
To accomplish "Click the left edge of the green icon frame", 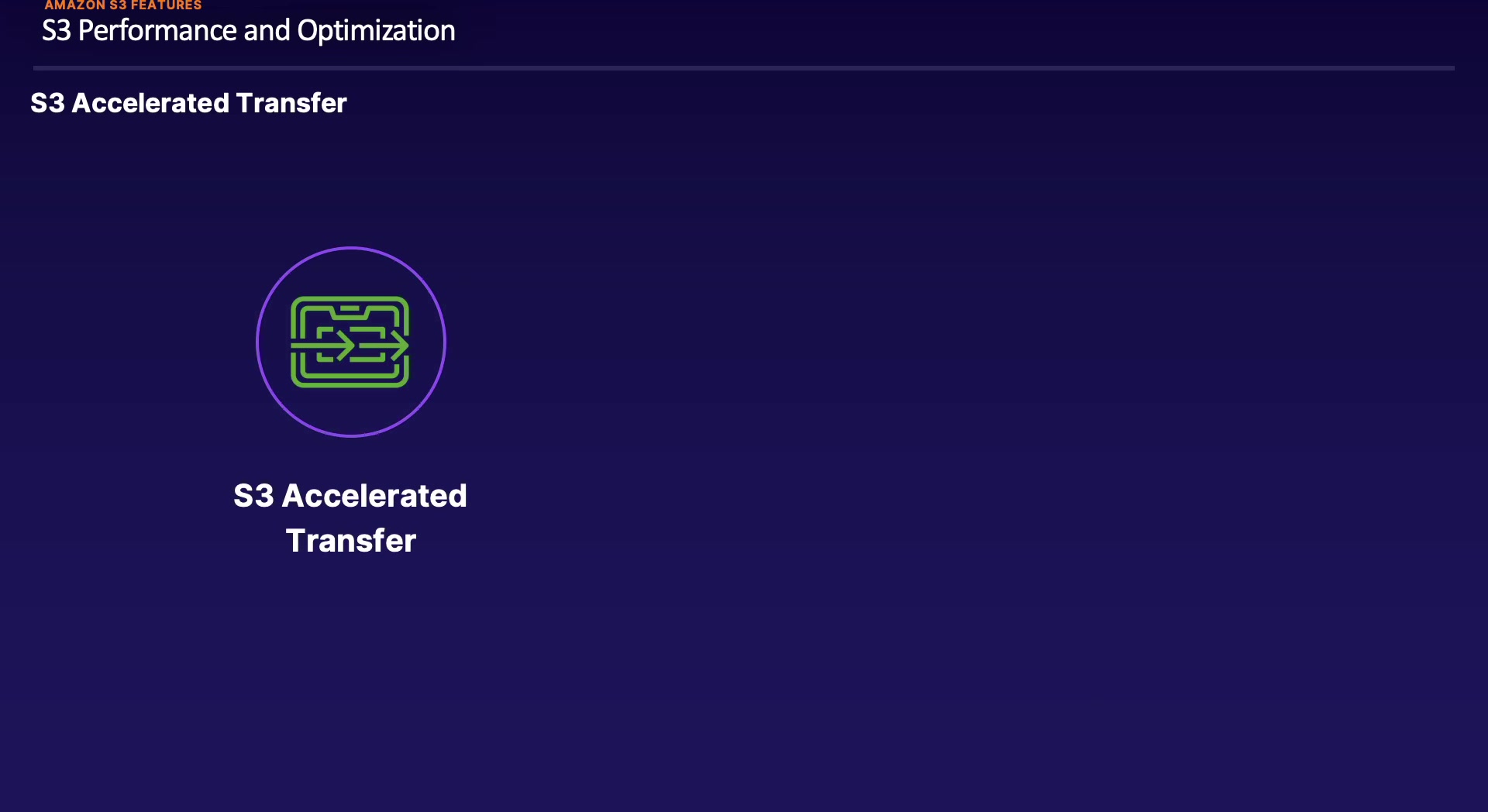I will tap(294, 342).
